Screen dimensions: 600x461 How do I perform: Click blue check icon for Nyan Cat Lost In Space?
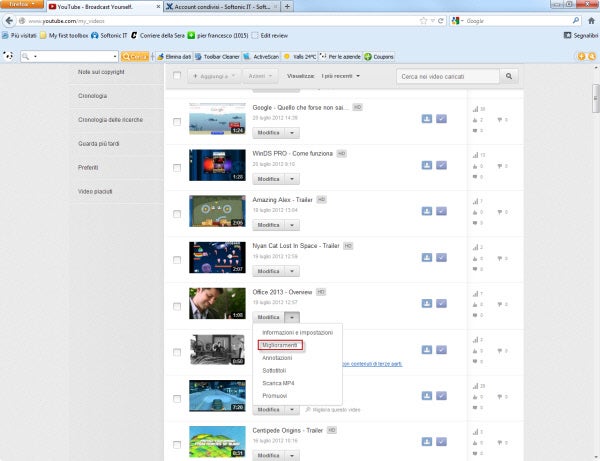pyautogui.click(x=441, y=257)
